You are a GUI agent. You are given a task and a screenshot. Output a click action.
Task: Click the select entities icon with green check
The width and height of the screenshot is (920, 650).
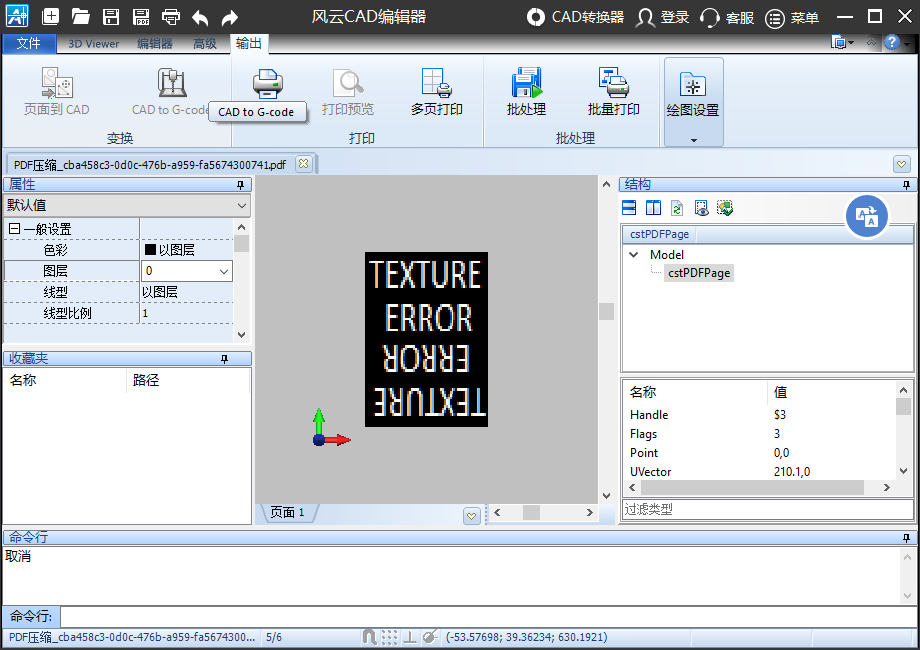(x=725, y=208)
